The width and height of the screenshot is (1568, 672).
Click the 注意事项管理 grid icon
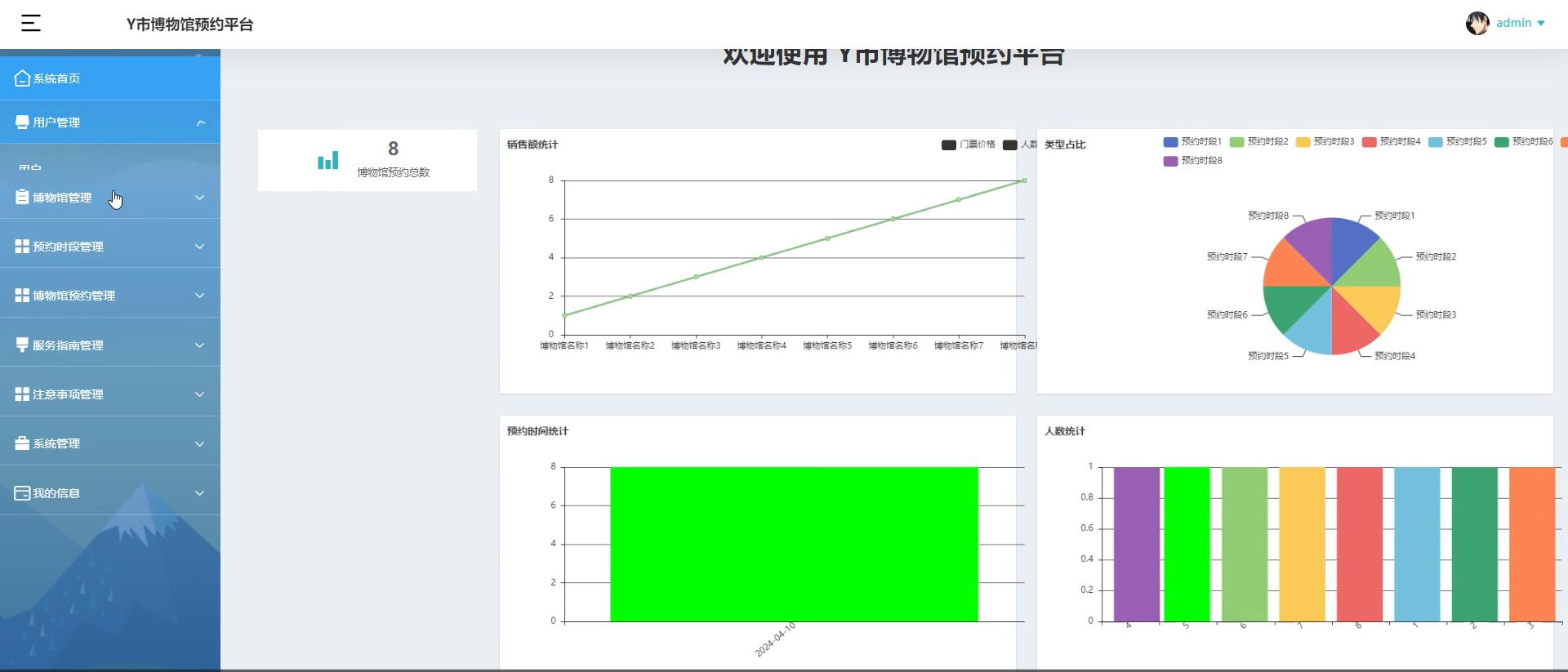coord(22,394)
